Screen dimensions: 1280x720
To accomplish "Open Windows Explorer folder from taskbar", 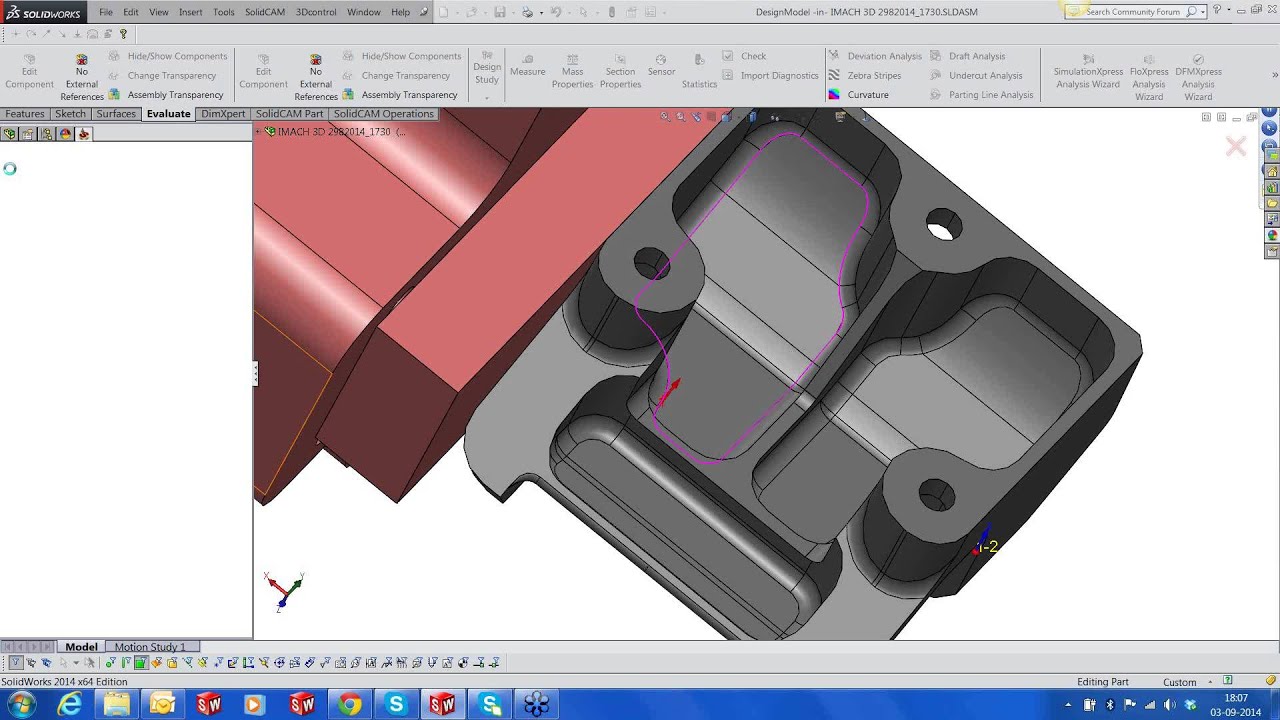I will [x=117, y=705].
